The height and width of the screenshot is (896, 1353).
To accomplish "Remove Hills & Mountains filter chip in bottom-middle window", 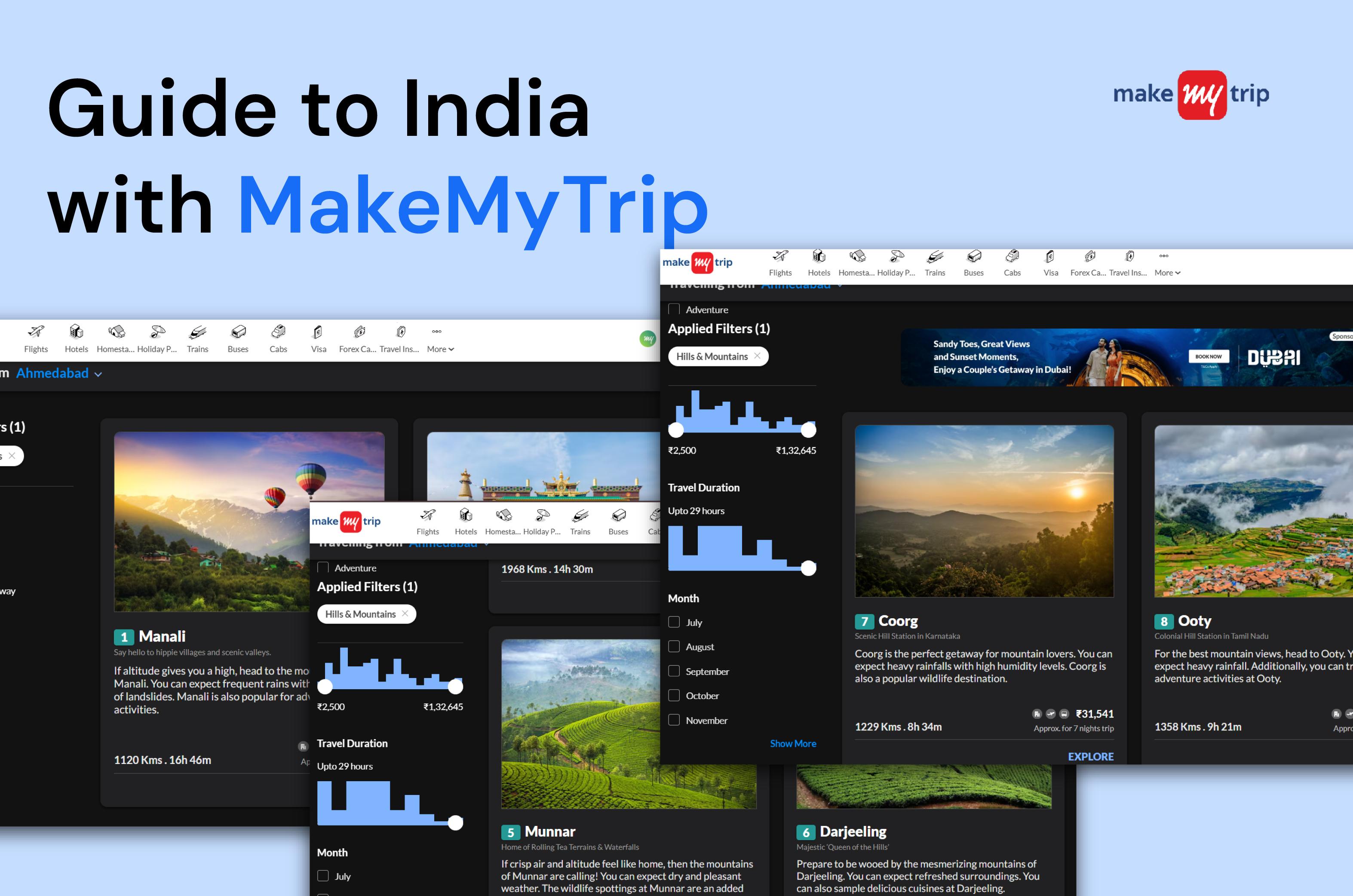I will [405, 613].
